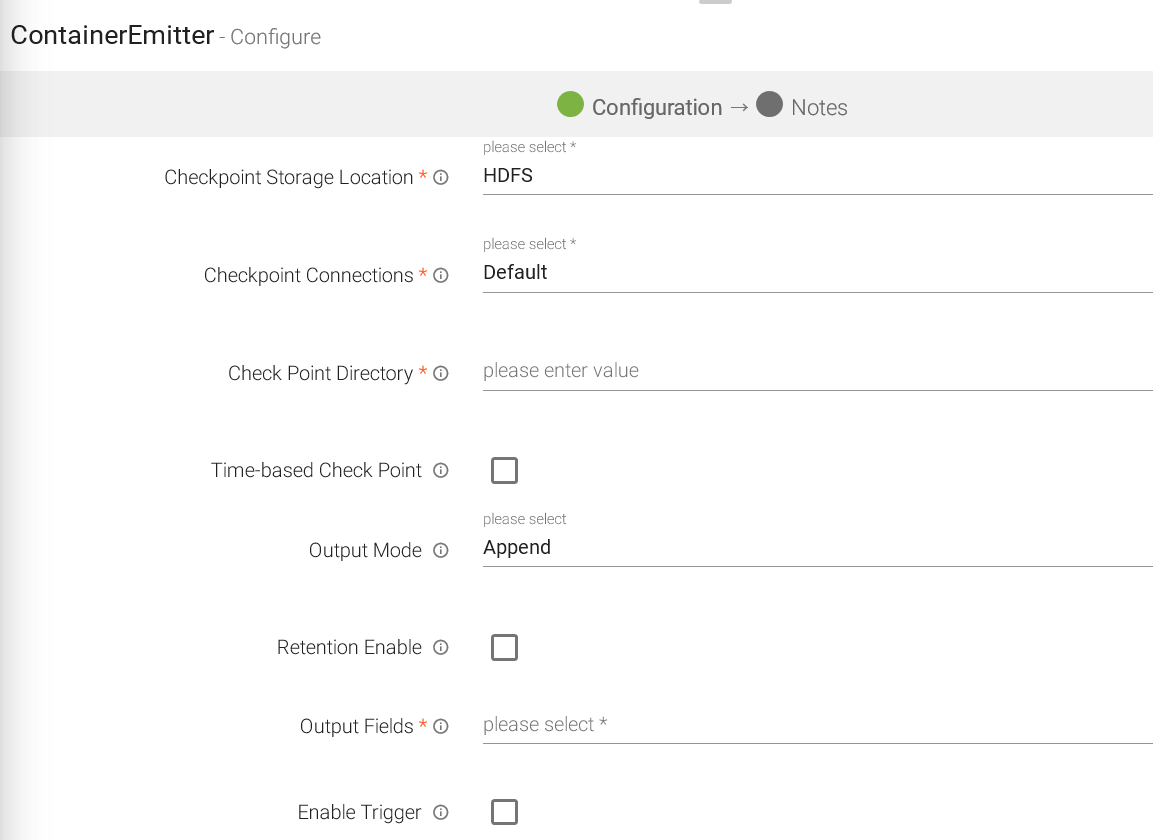
Task: Open the Output Fields selection dropdown
Action: (816, 725)
